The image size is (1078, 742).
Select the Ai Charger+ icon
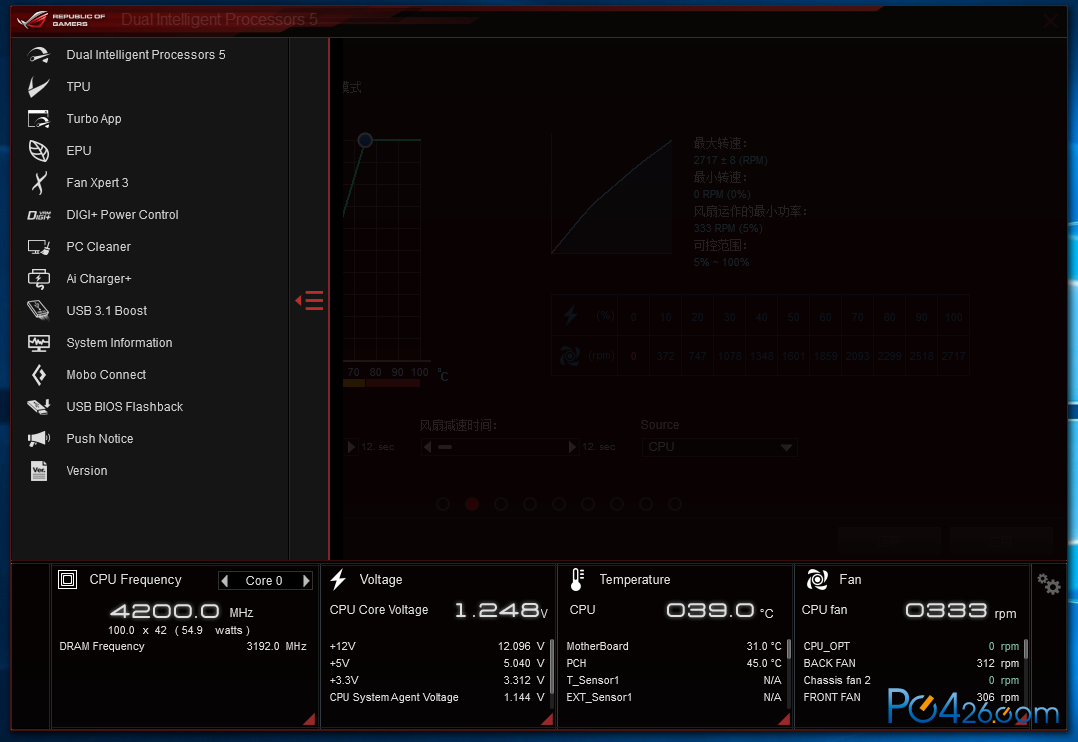point(38,279)
